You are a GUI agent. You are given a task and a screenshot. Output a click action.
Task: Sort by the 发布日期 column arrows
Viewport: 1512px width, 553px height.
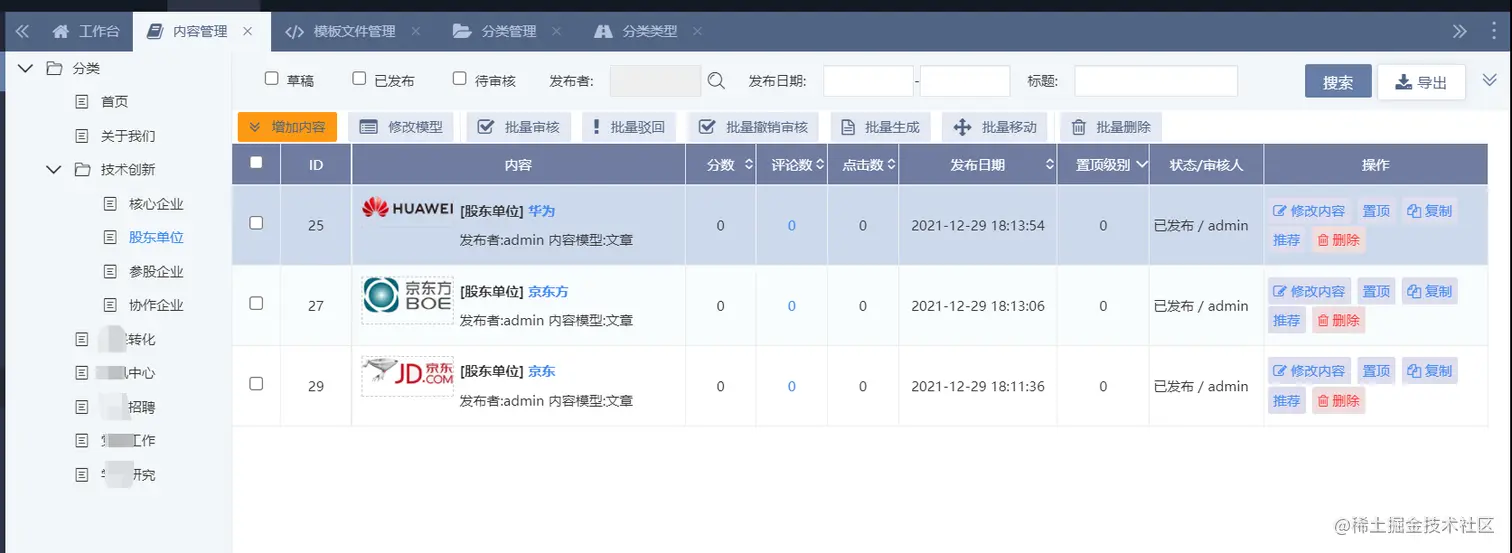click(1049, 165)
